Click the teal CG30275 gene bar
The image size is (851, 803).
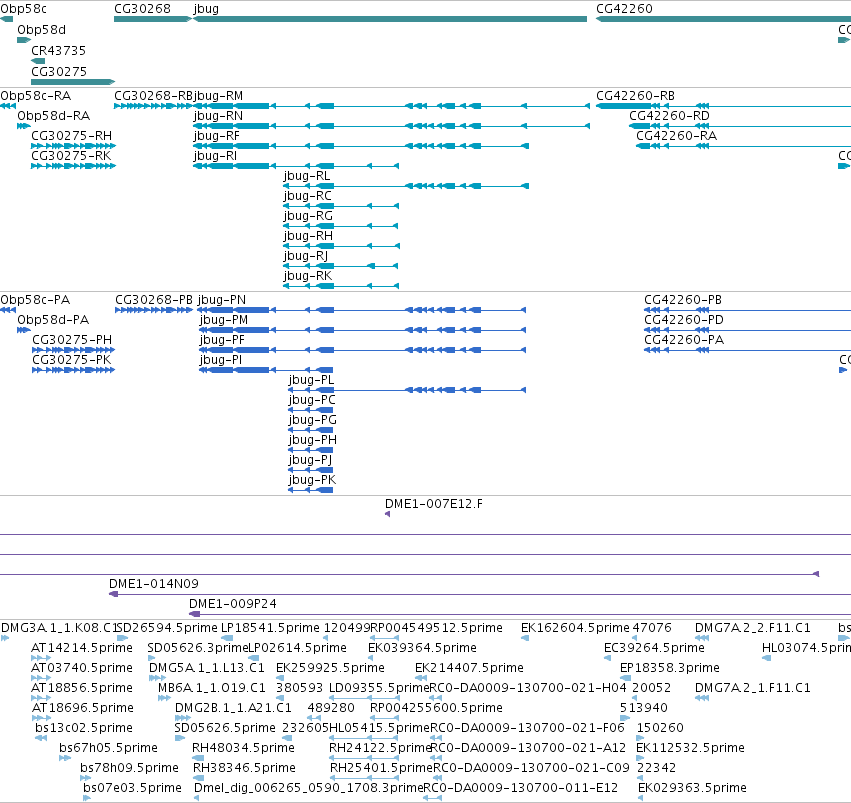pyautogui.click(x=73, y=82)
